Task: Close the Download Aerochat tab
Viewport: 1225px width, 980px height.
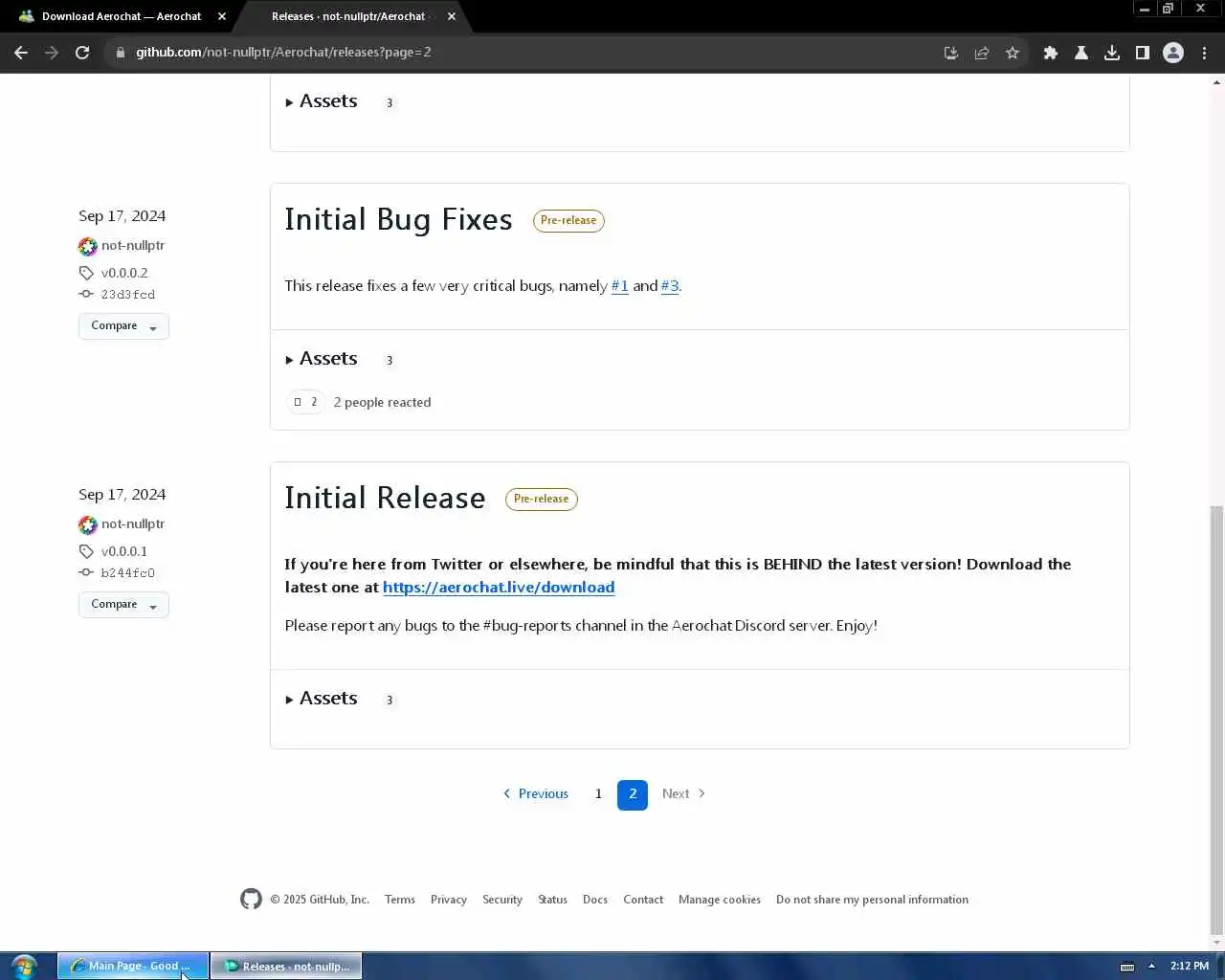Action: [222, 16]
